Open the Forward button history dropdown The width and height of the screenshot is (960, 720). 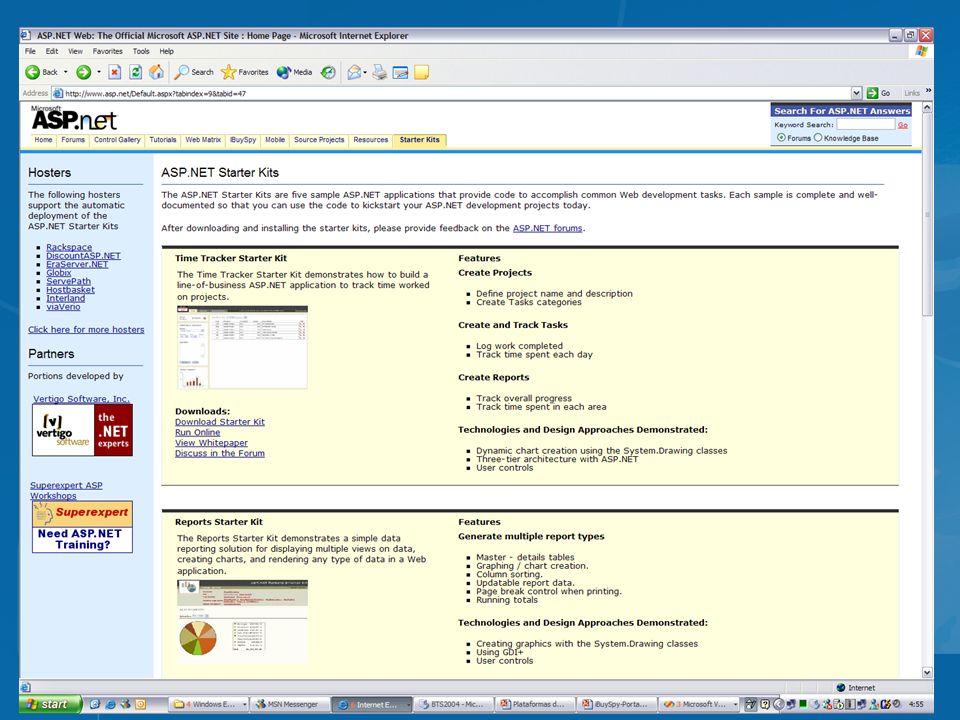tap(99, 72)
